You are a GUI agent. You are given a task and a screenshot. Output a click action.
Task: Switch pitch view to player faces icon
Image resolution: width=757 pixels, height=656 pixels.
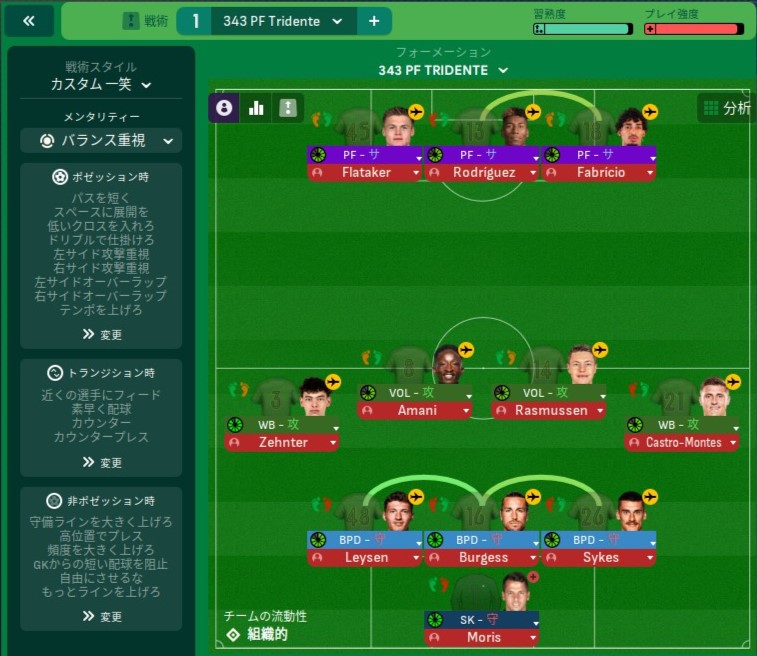point(224,108)
